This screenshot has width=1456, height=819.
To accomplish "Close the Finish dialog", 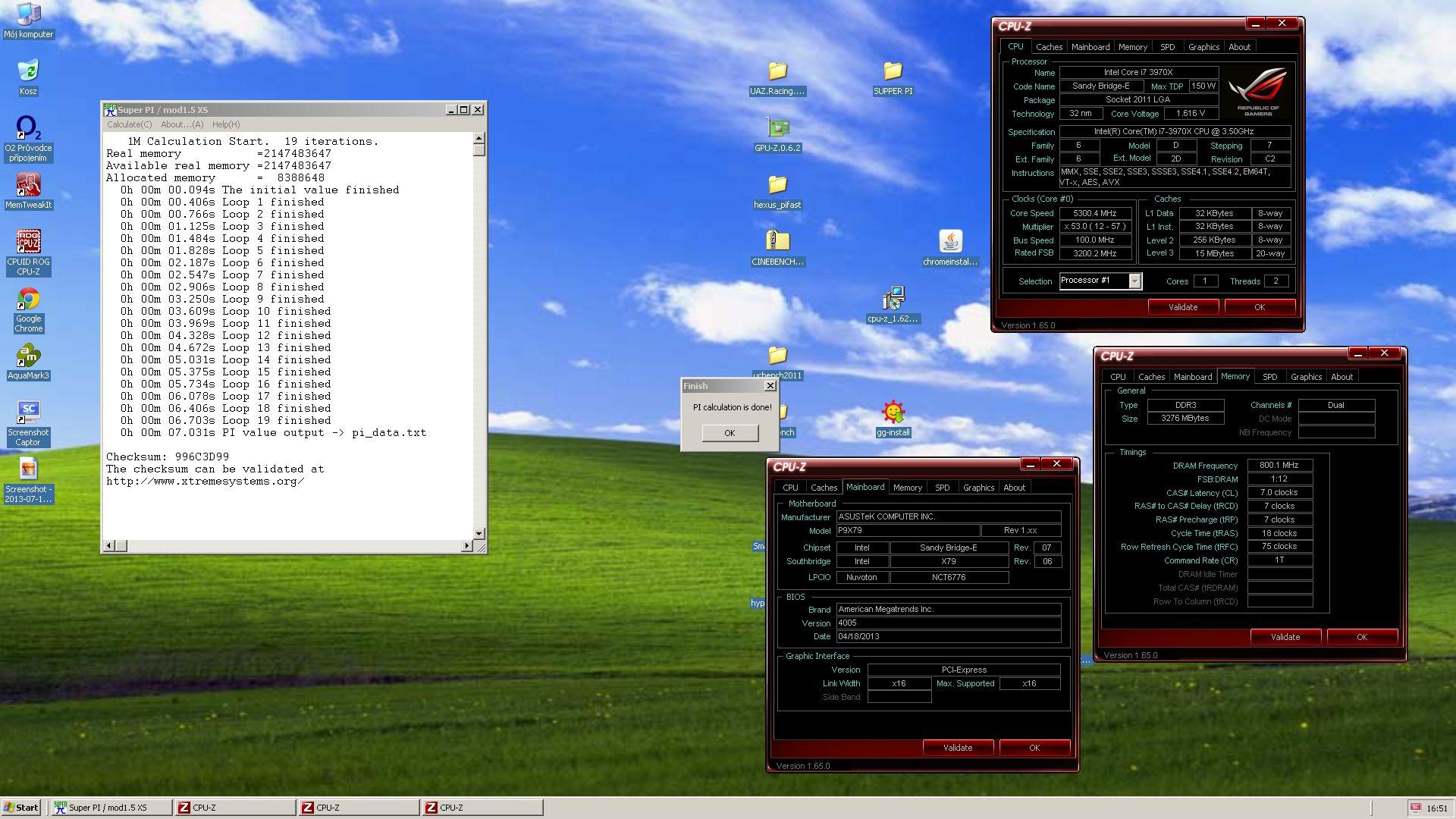I will (x=770, y=386).
